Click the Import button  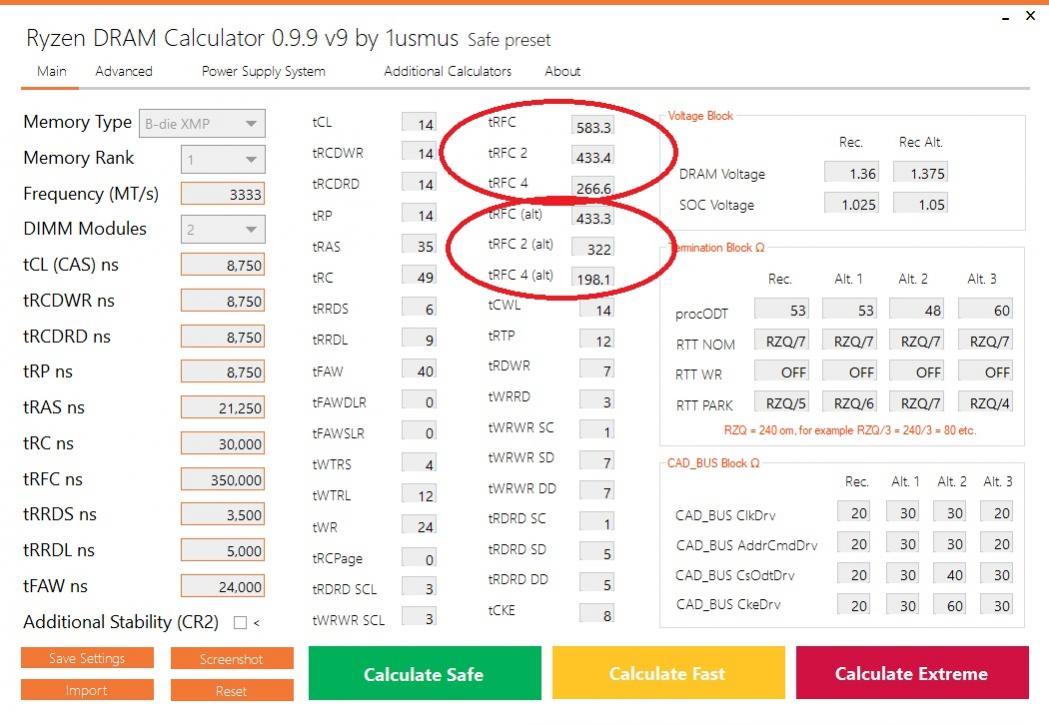coord(87,690)
